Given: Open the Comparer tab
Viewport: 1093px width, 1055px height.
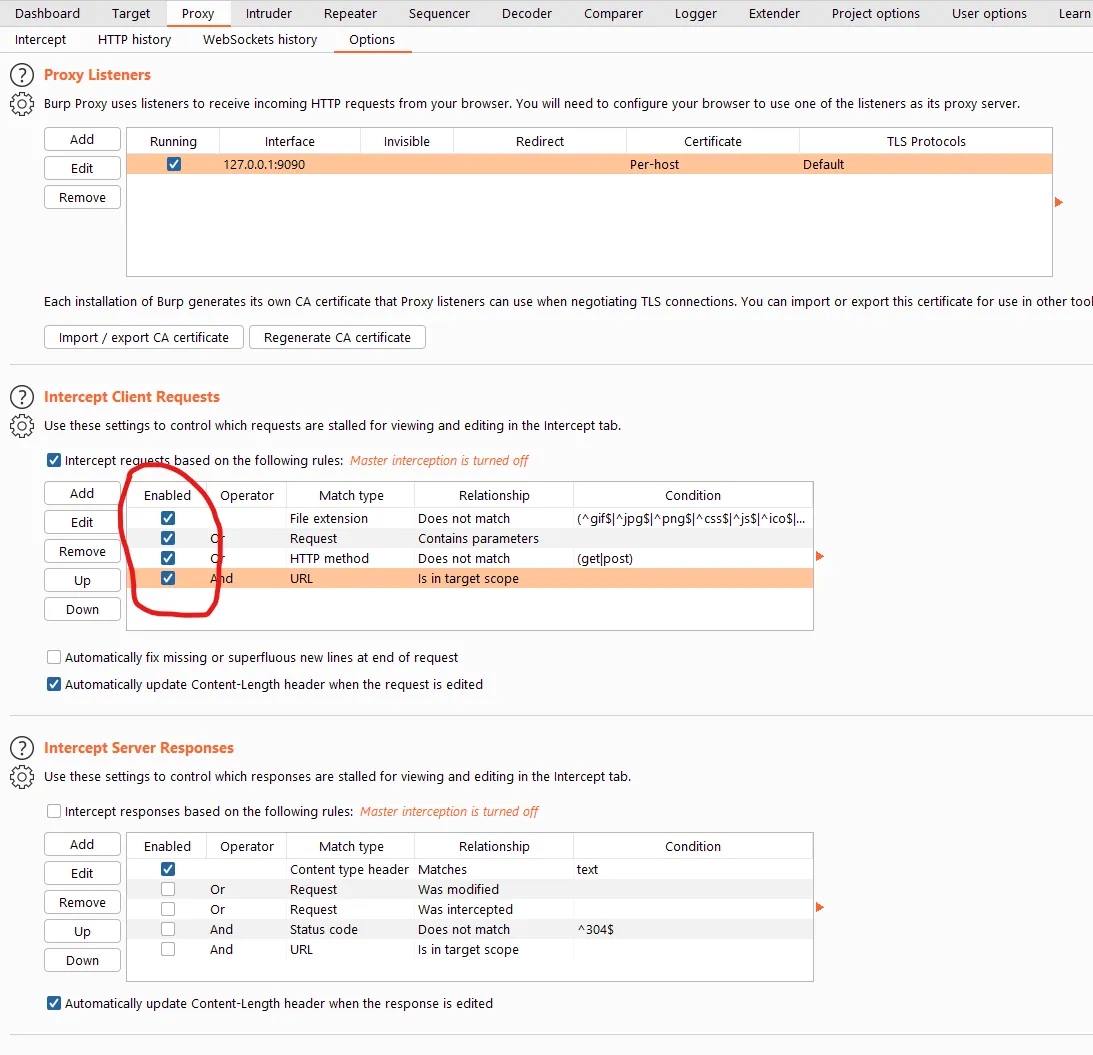Looking at the screenshot, I should 613,13.
